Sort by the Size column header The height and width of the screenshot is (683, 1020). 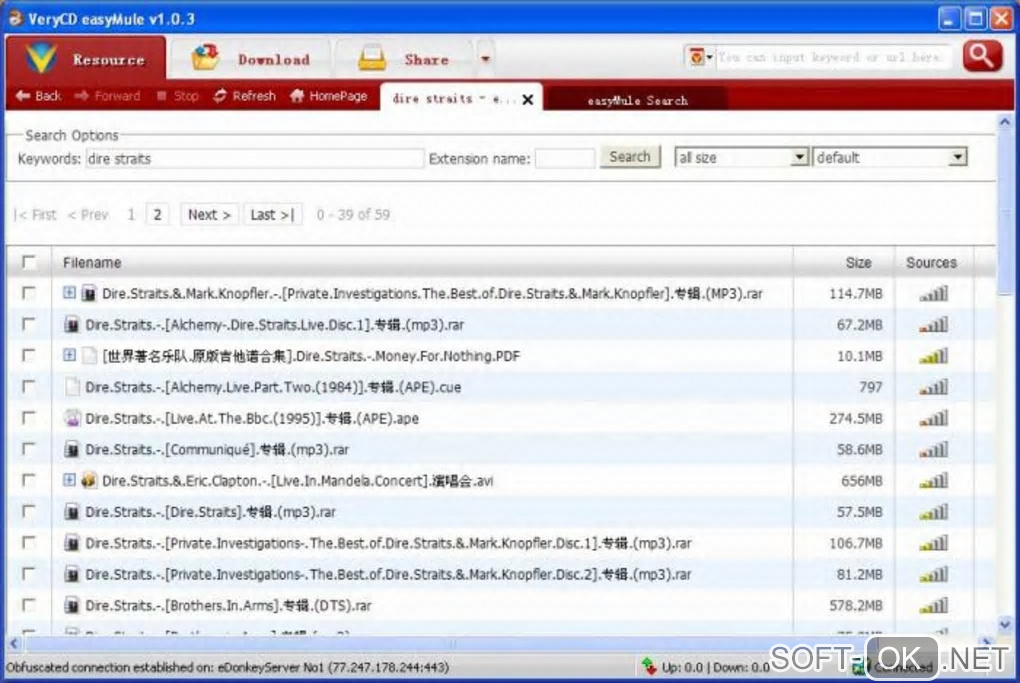858,263
